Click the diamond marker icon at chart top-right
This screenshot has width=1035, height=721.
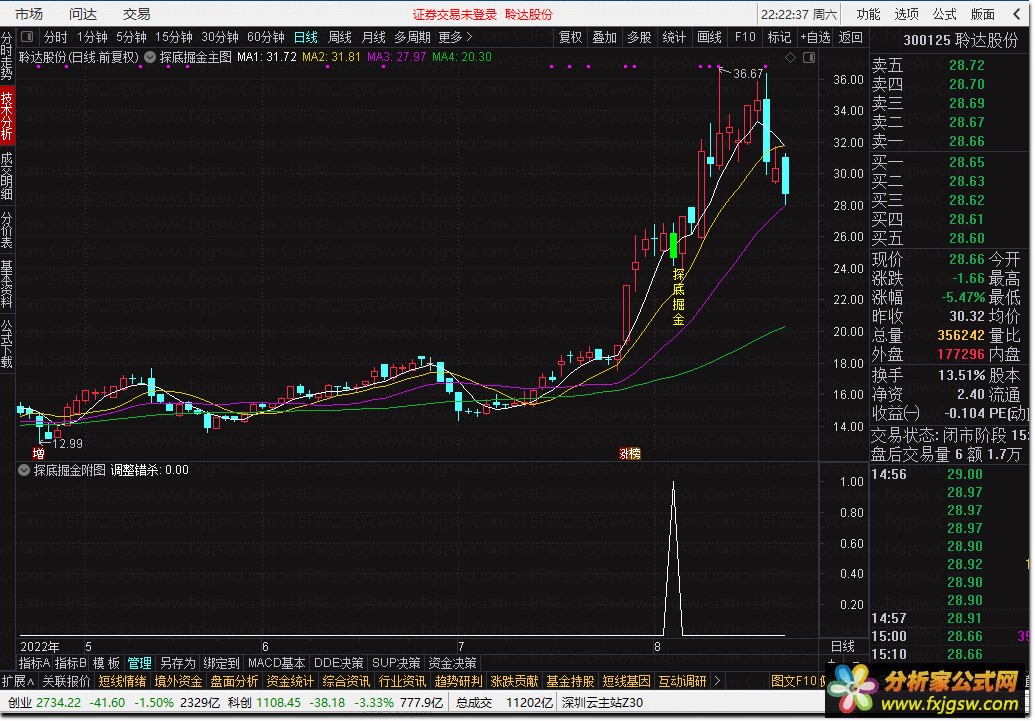pos(790,58)
